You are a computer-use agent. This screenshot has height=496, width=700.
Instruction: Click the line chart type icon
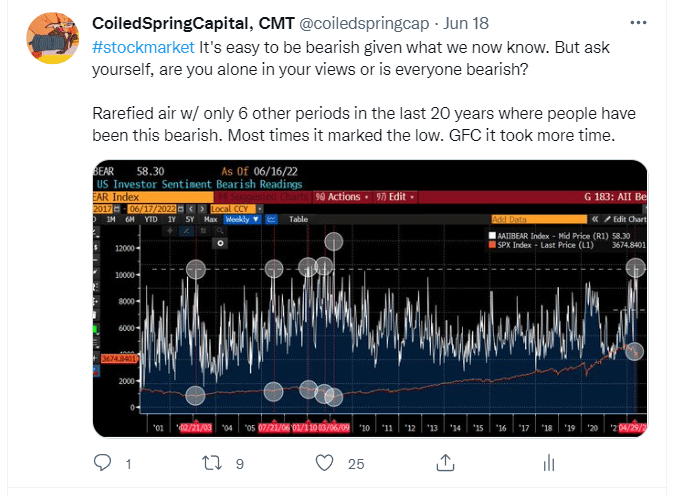click(274, 218)
